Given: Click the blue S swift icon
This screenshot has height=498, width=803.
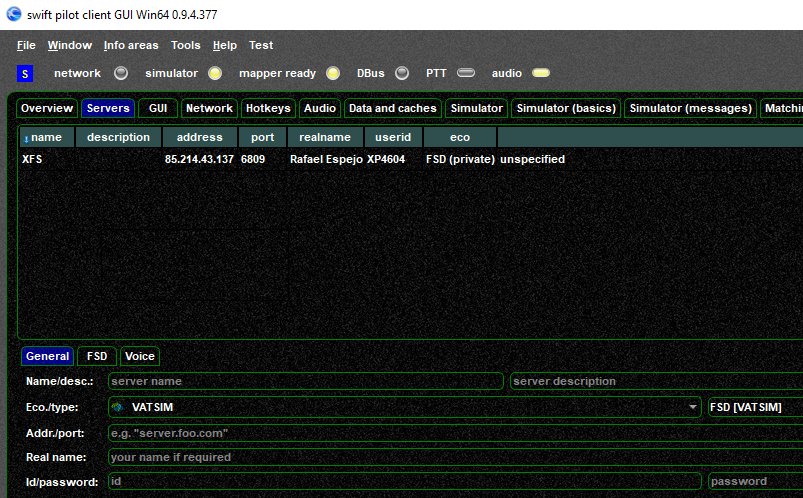Looking at the screenshot, I should [25, 74].
